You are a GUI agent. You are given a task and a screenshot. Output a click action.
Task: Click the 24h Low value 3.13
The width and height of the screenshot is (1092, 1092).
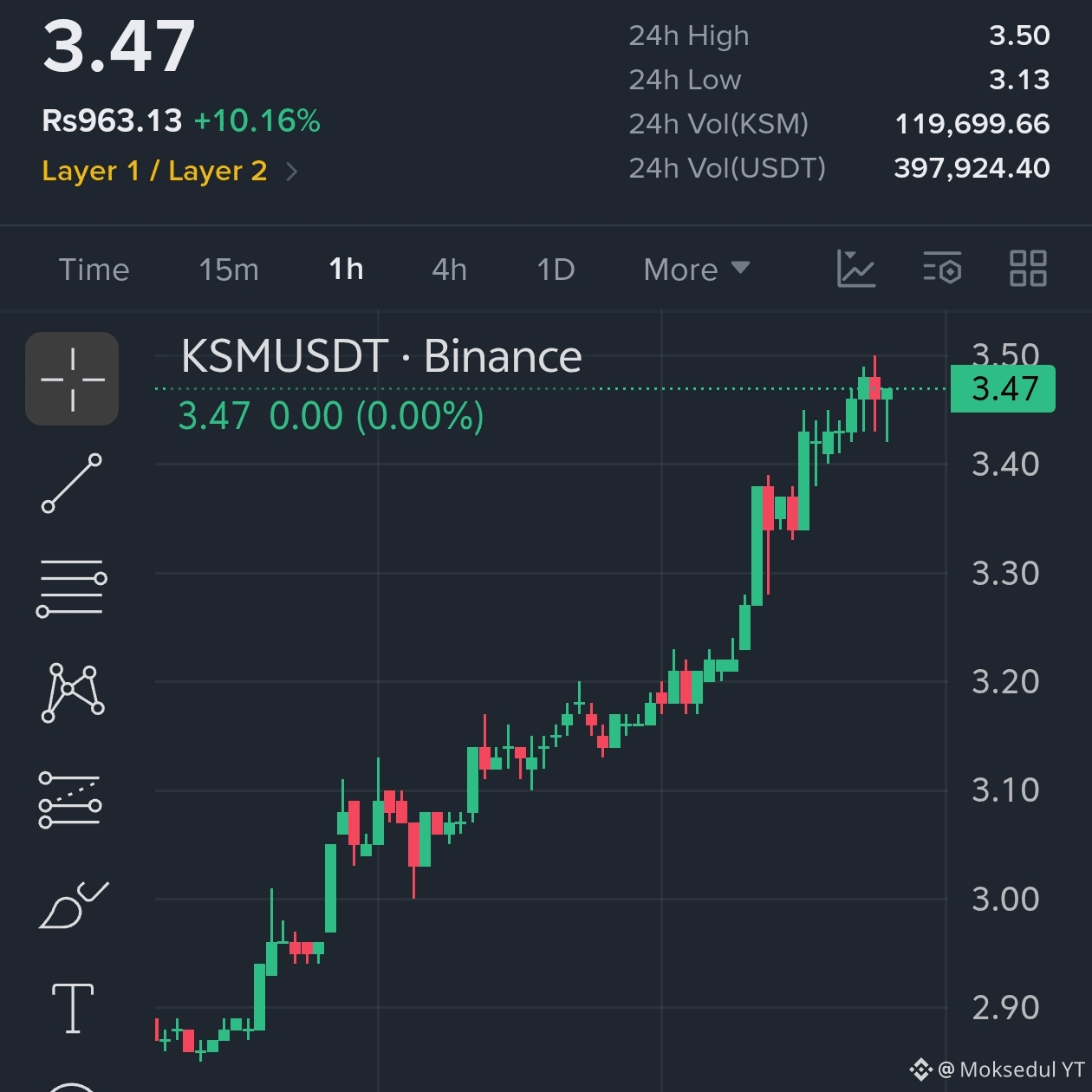click(x=1019, y=80)
